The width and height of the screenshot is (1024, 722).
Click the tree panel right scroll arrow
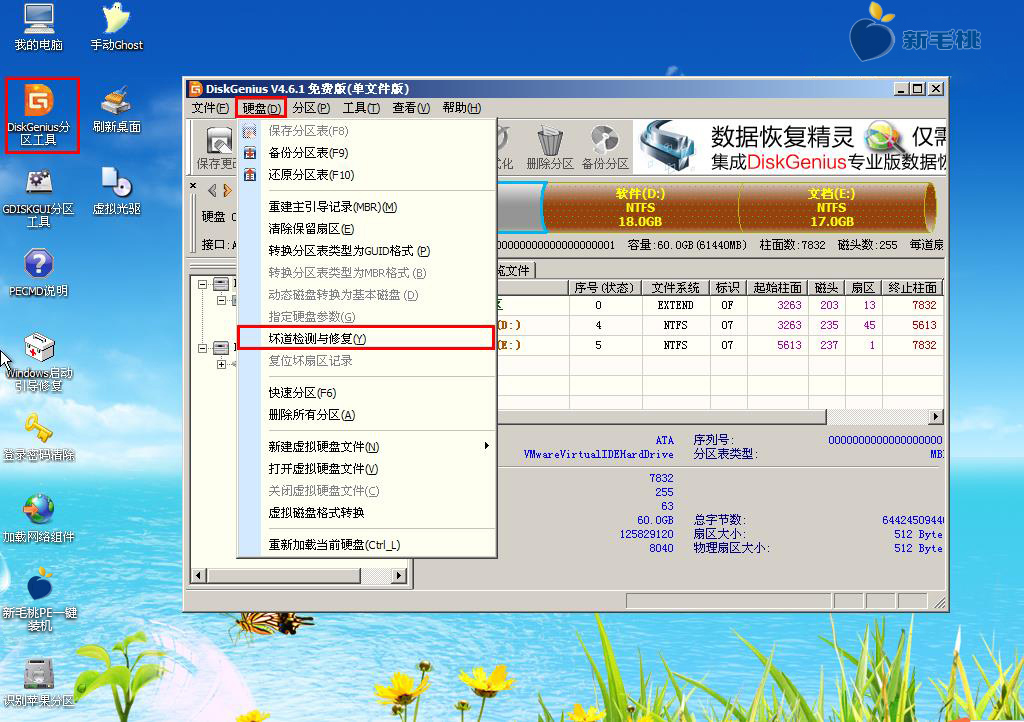point(398,576)
